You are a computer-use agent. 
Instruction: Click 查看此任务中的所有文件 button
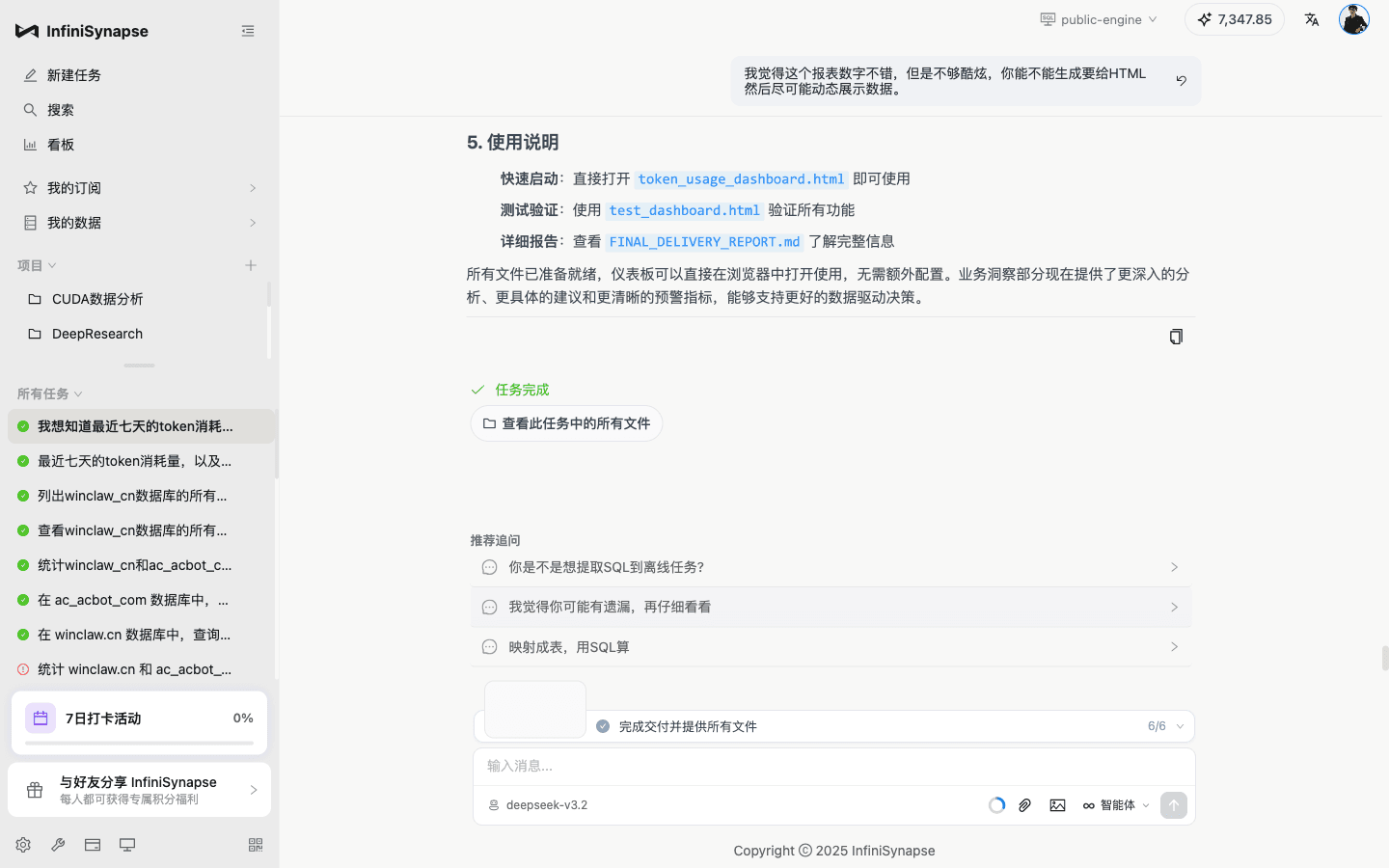coord(566,422)
